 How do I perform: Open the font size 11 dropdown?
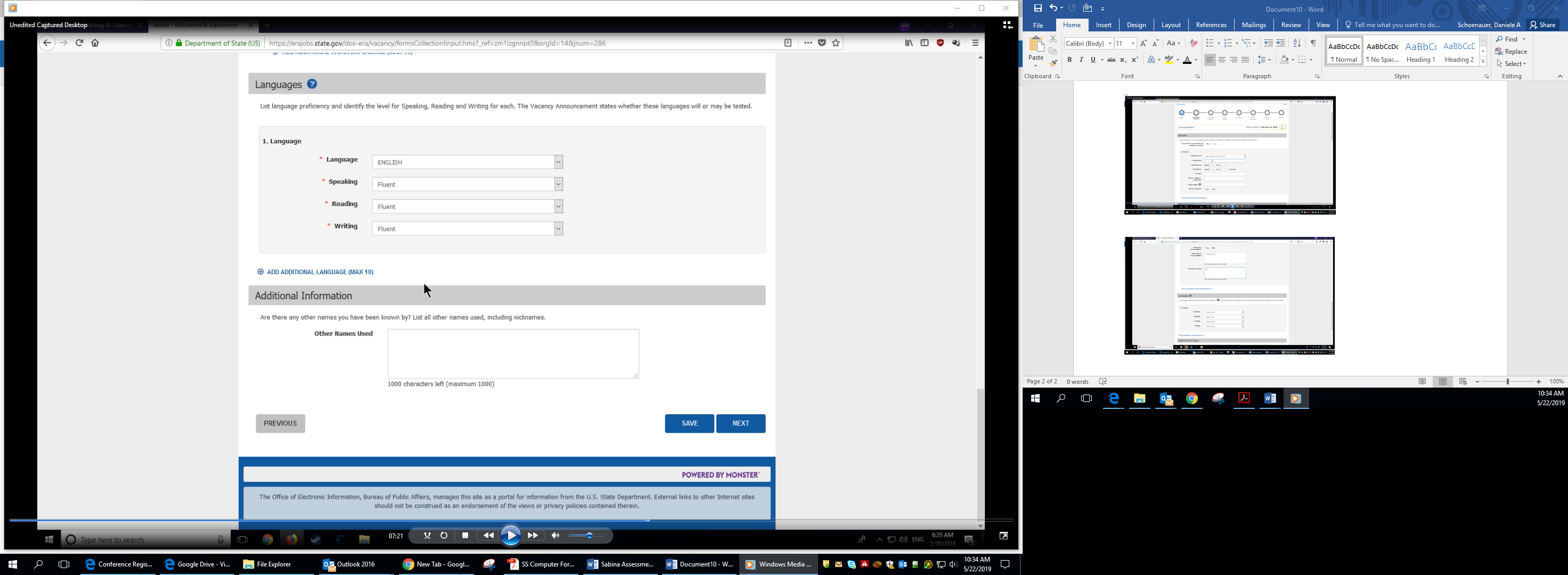pyautogui.click(x=1133, y=43)
